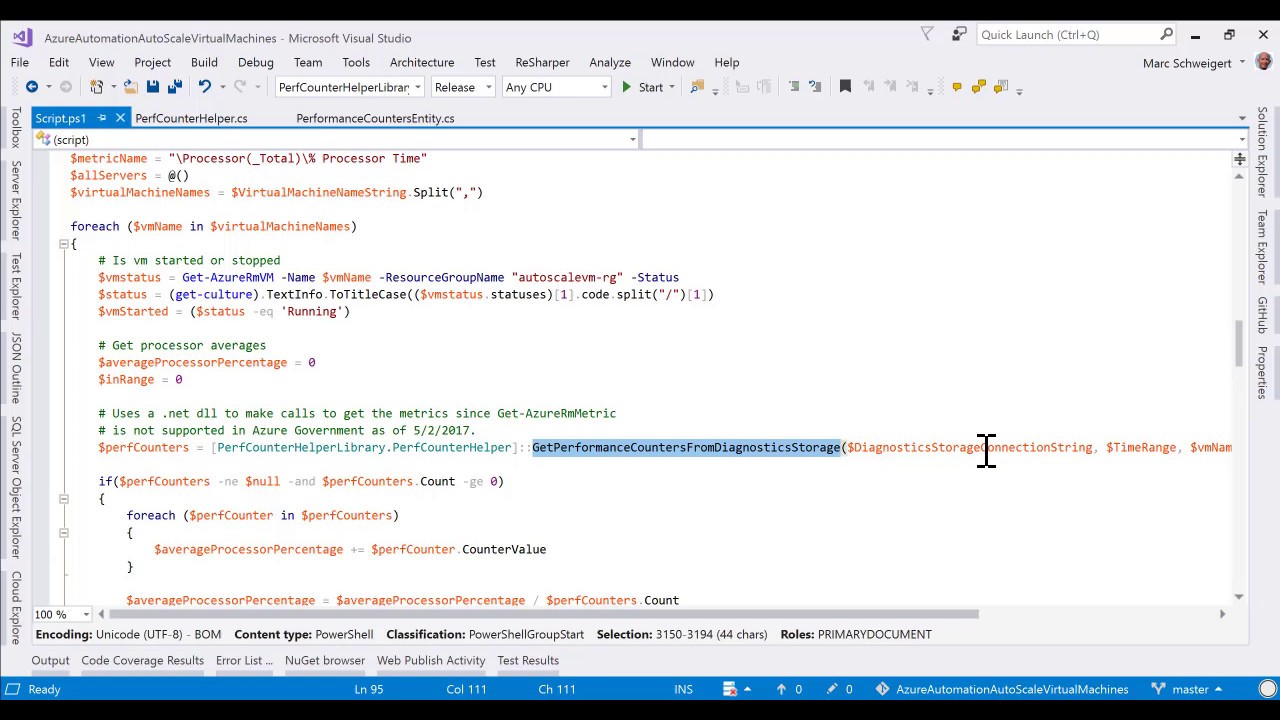Open the Team Explorer side panel
The width and height of the screenshot is (1280, 720).
point(1262,247)
